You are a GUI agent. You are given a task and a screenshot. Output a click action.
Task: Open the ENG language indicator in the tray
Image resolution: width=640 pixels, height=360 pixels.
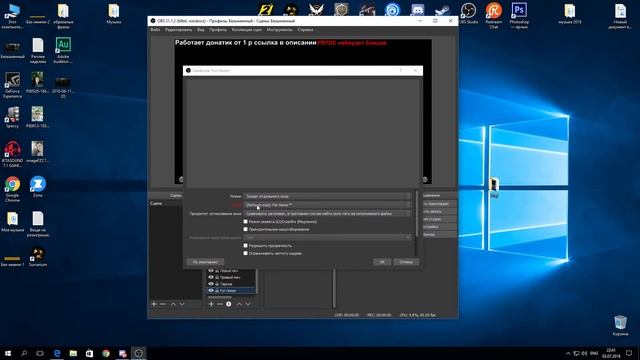(x=594, y=353)
